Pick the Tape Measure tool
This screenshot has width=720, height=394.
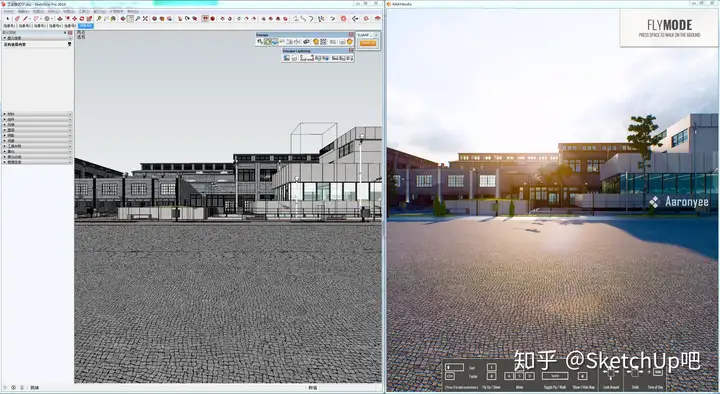point(99,18)
